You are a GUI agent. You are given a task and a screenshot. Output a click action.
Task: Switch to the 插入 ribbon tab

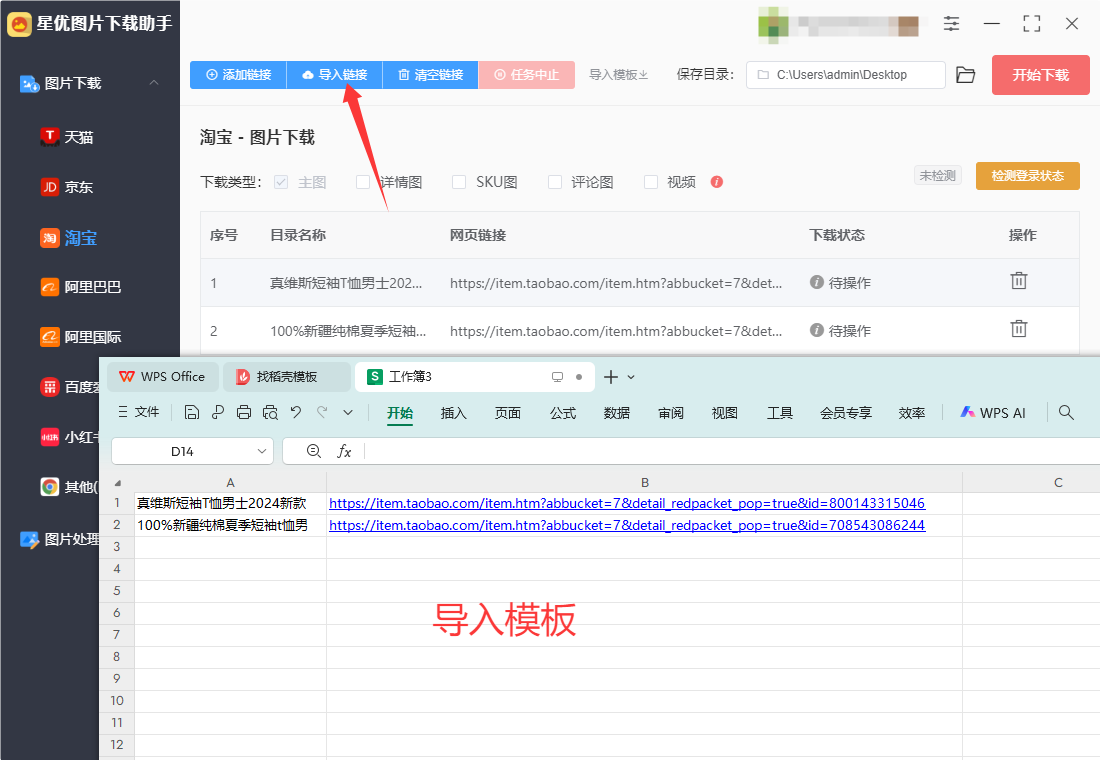[453, 413]
